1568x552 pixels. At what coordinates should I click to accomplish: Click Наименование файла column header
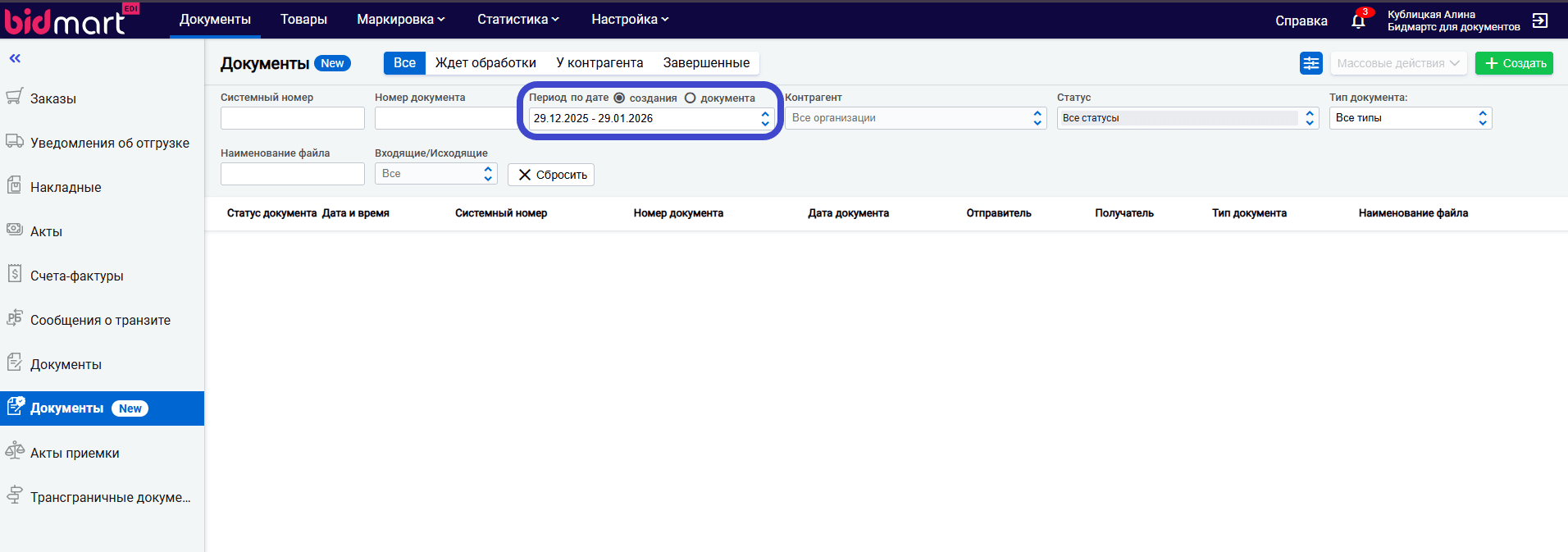pos(1414,213)
